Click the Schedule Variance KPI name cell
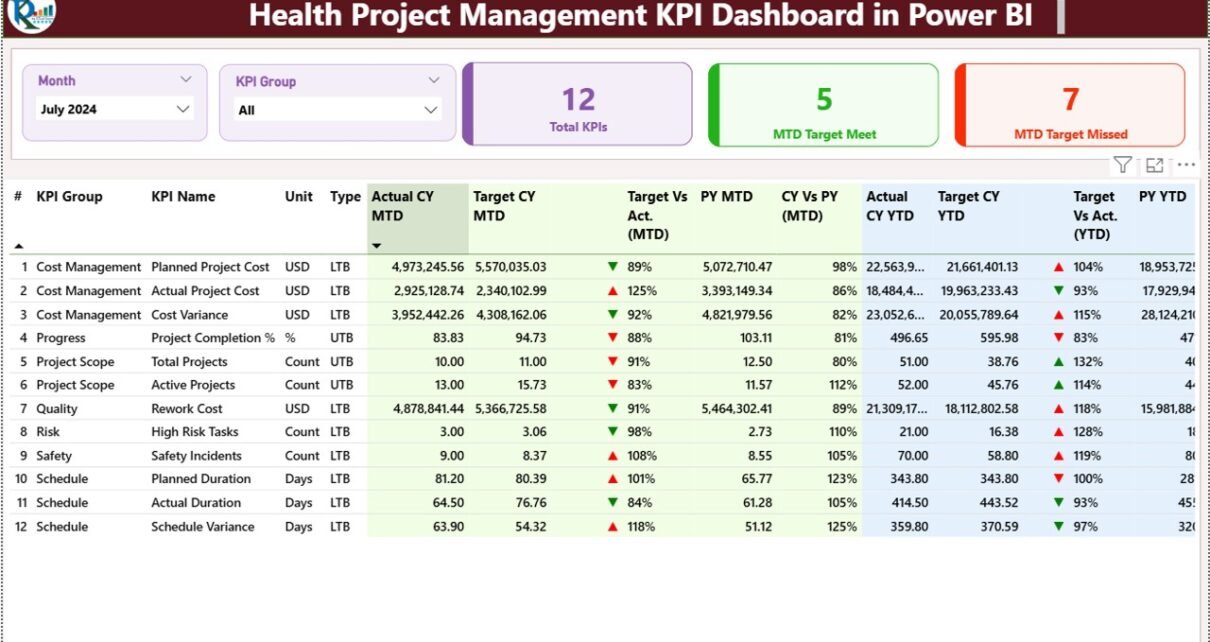 pyautogui.click(x=203, y=527)
